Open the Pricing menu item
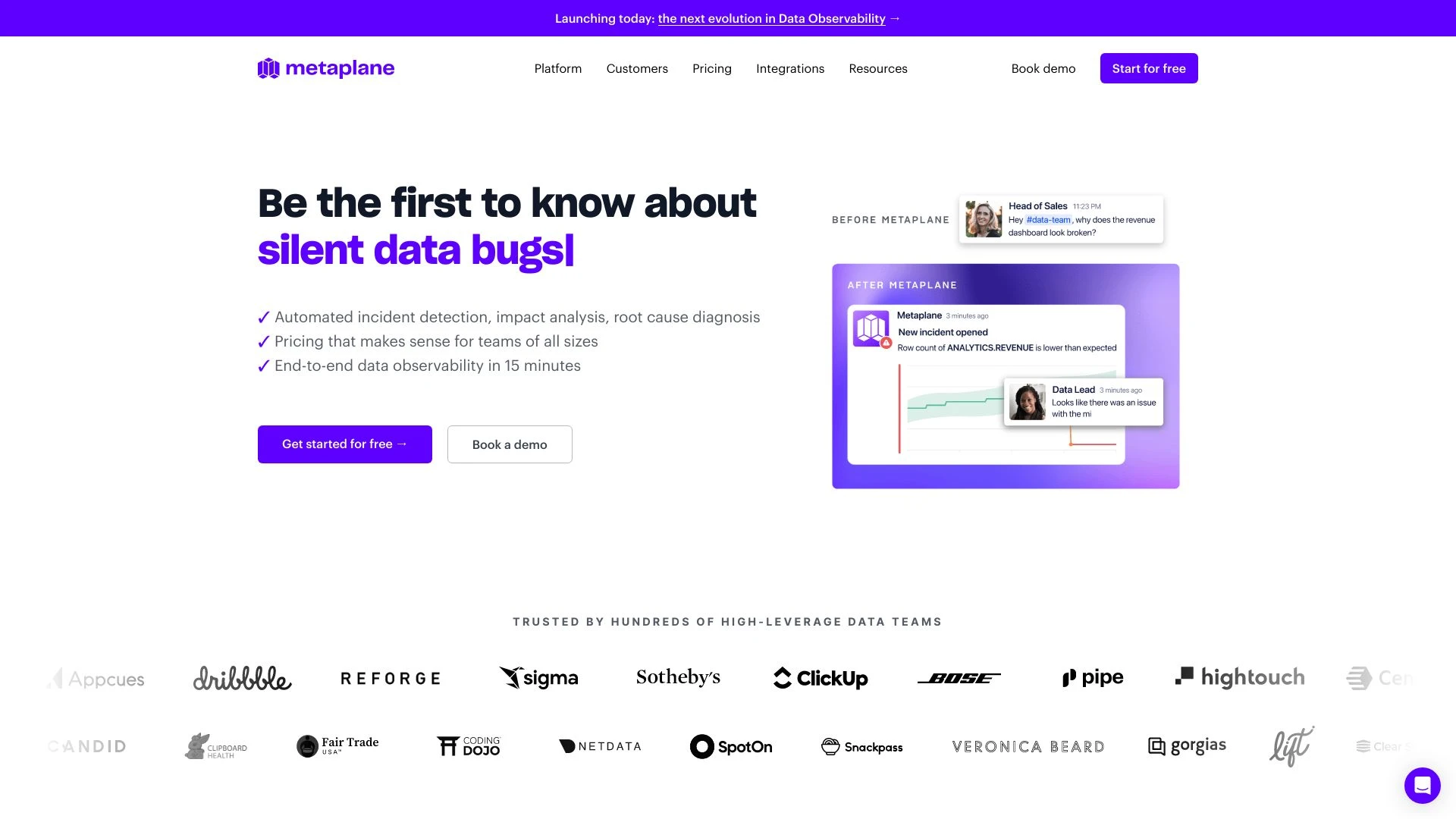This screenshot has width=1456, height=819. tap(712, 68)
